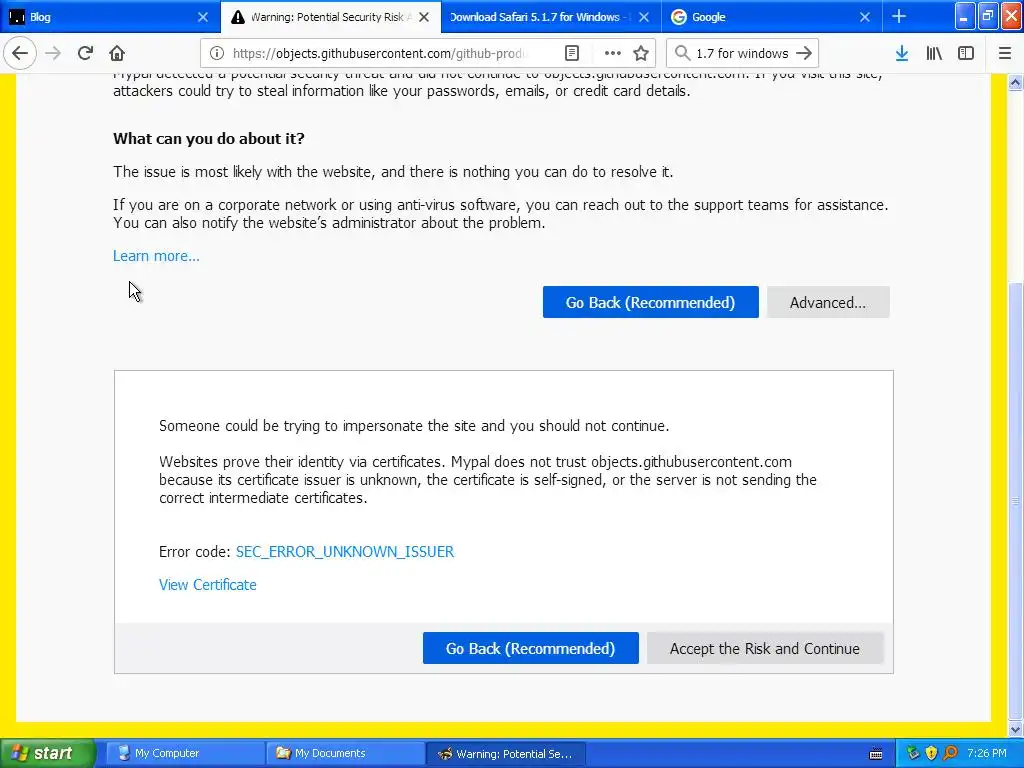The image size is (1024, 768).
Task: Open the page actions three-dots menu
Action: point(613,54)
